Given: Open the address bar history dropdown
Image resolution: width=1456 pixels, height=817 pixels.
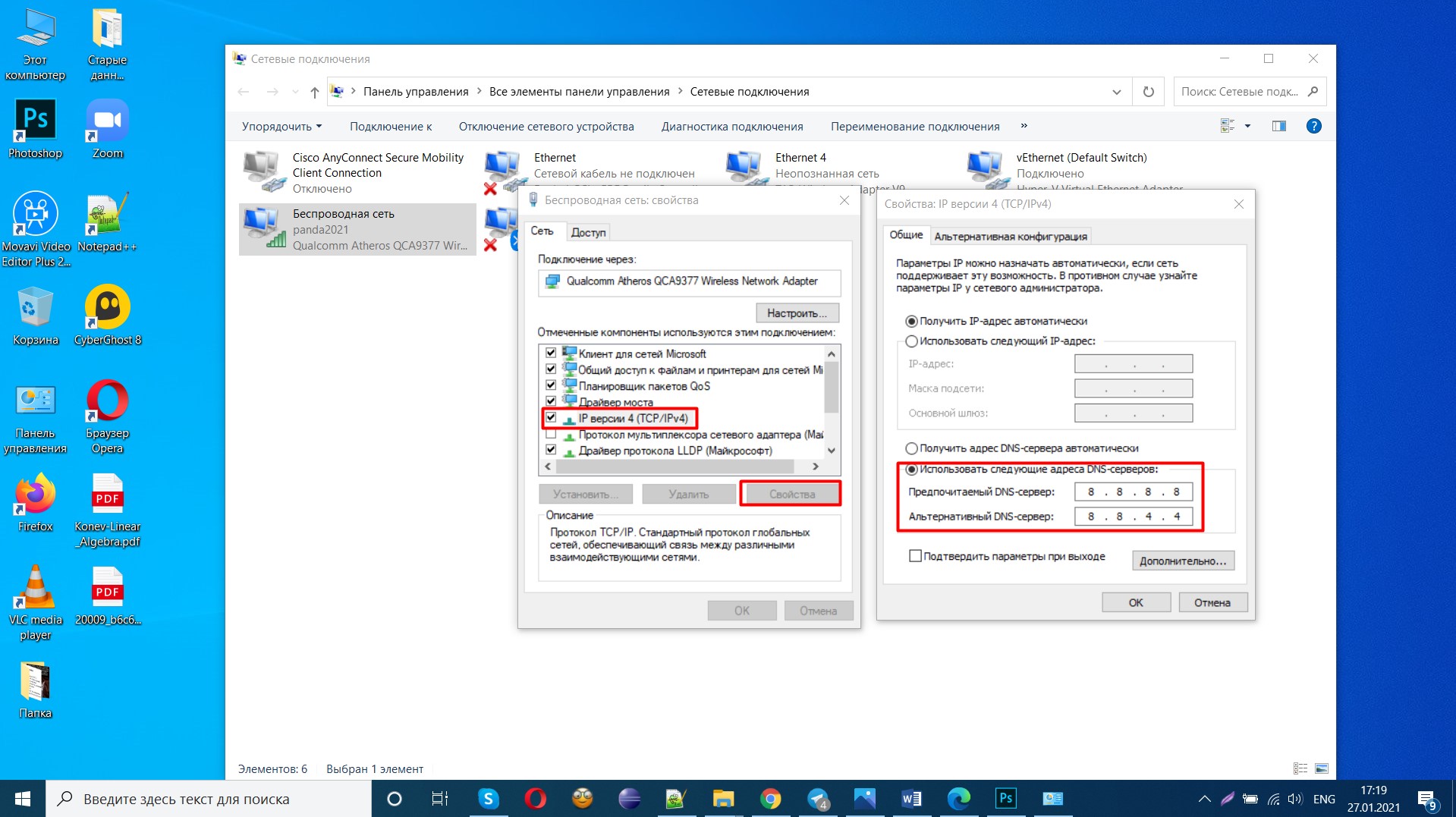Looking at the screenshot, I should point(1116,92).
